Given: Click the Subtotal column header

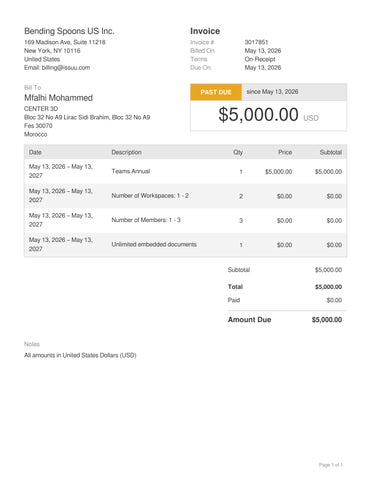Looking at the screenshot, I should click(x=331, y=152).
